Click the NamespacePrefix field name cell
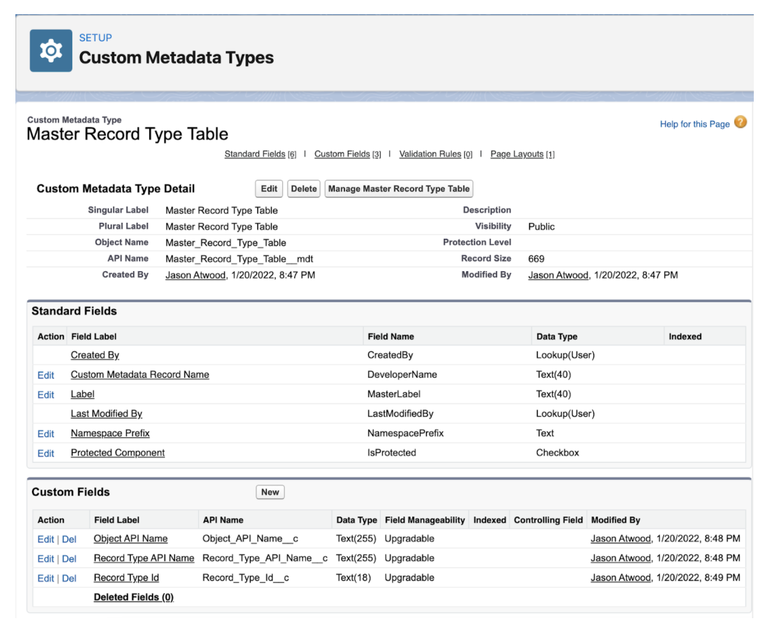The height and width of the screenshot is (630, 768). point(406,433)
